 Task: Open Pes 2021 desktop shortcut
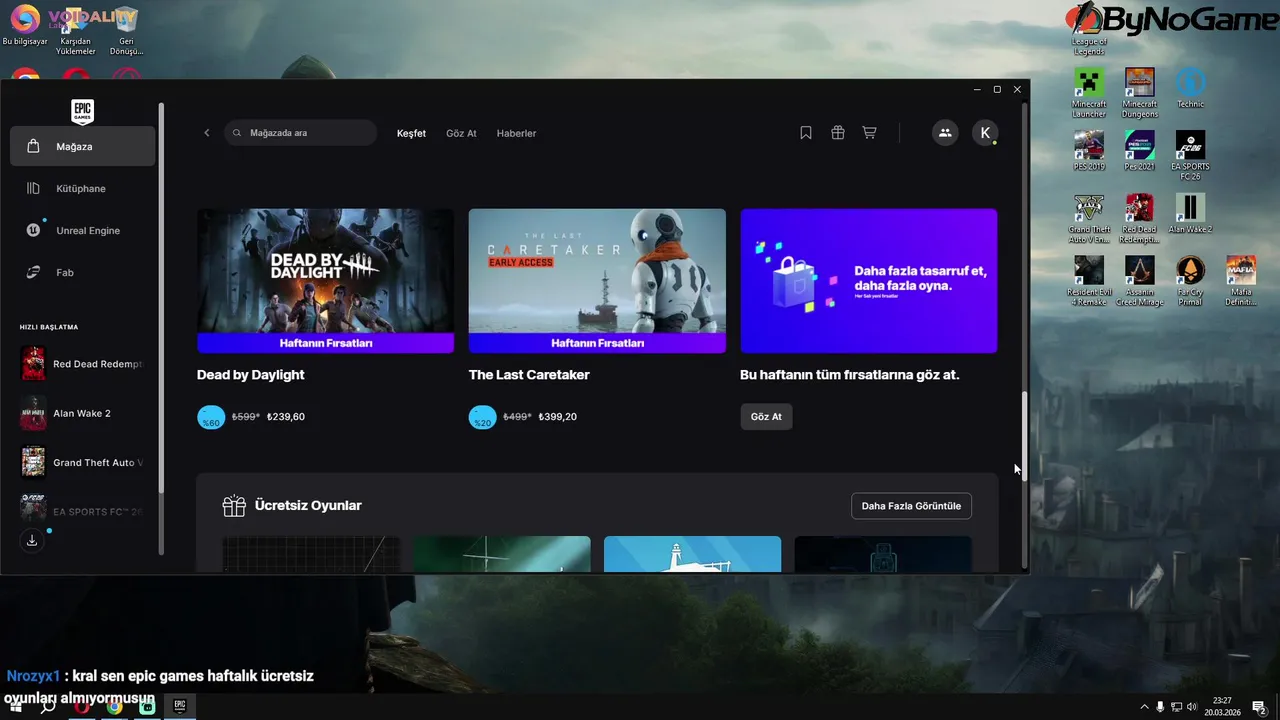(1140, 150)
